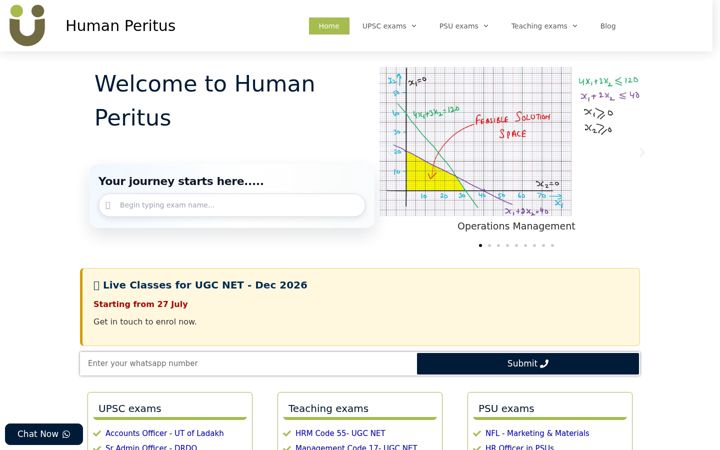Expand the PSU exams dropdown chevron

pyautogui.click(x=486, y=26)
